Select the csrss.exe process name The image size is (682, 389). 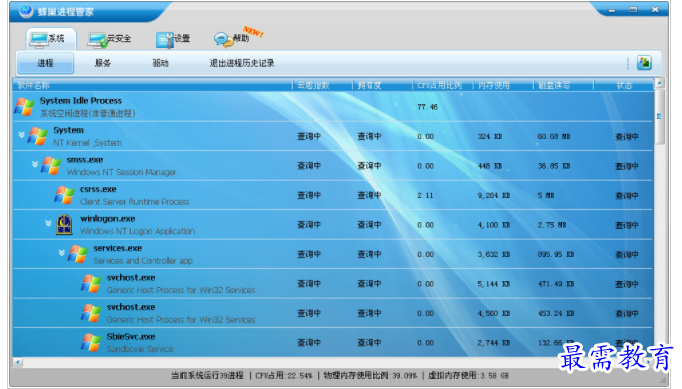[x=98, y=189]
